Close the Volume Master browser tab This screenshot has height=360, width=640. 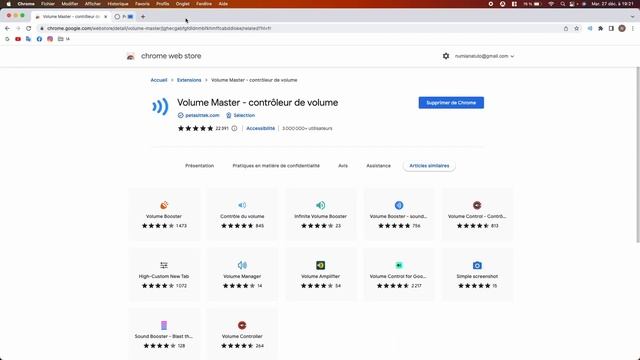pyautogui.click(x=105, y=17)
